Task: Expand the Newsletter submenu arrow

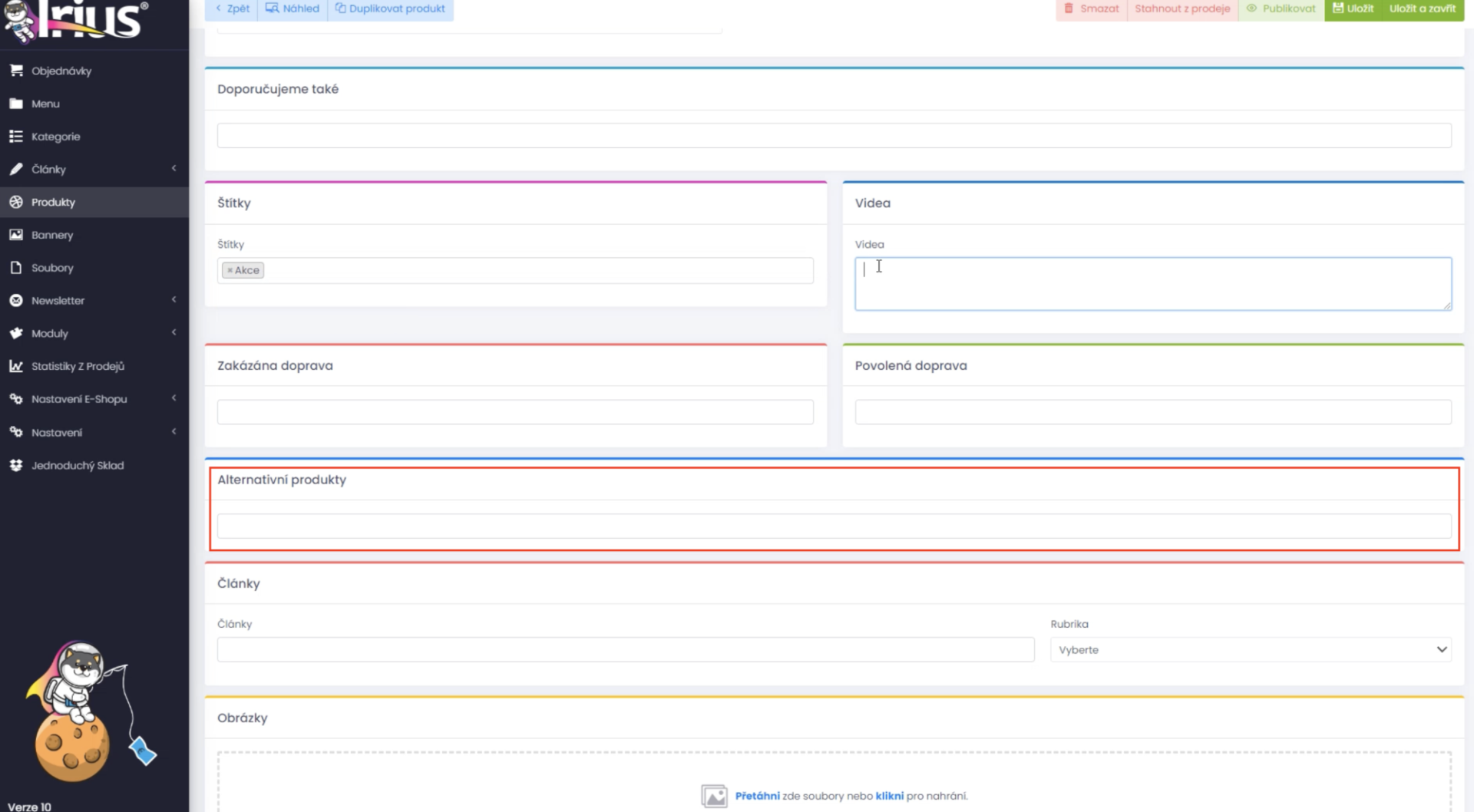Action: [x=174, y=299]
